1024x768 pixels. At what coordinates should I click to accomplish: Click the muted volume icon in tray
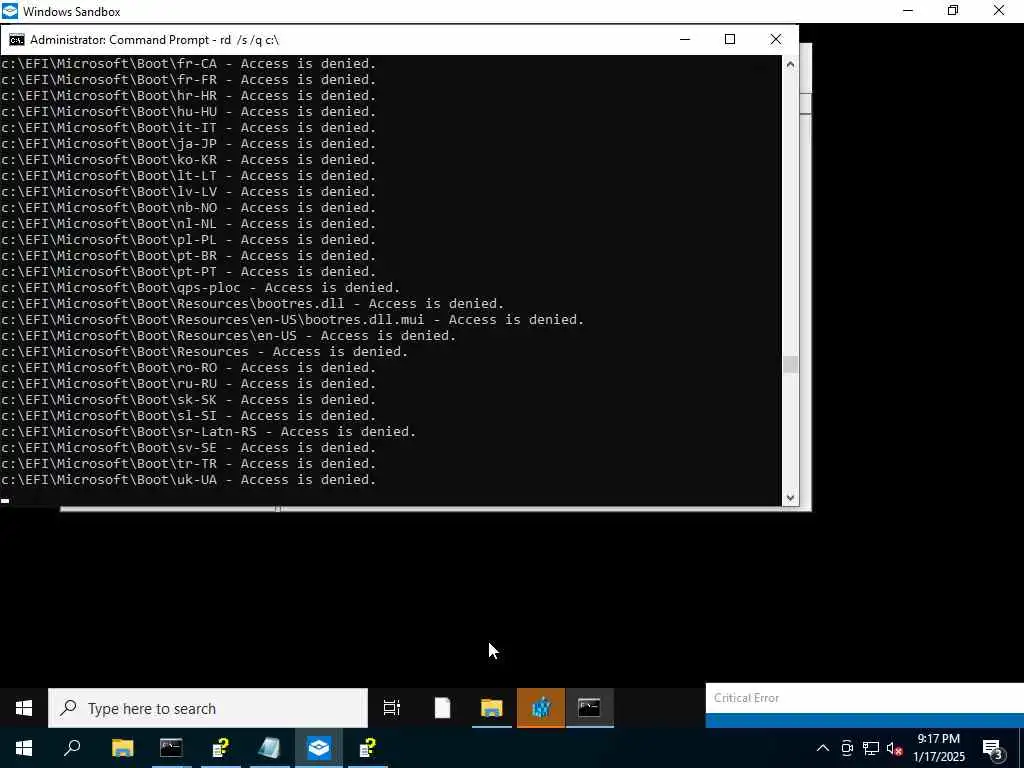(894, 748)
